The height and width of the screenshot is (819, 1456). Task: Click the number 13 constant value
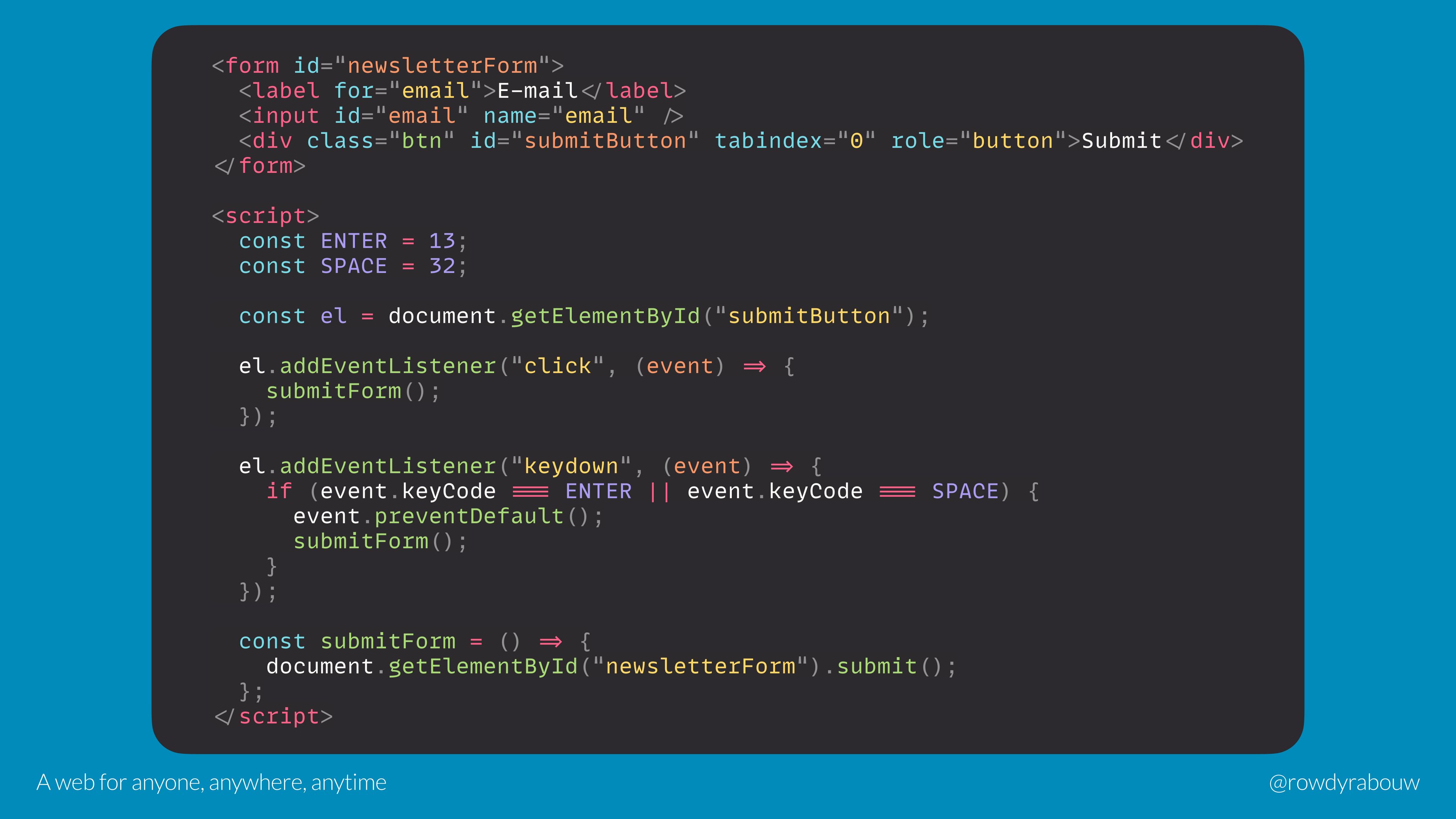[x=442, y=241]
